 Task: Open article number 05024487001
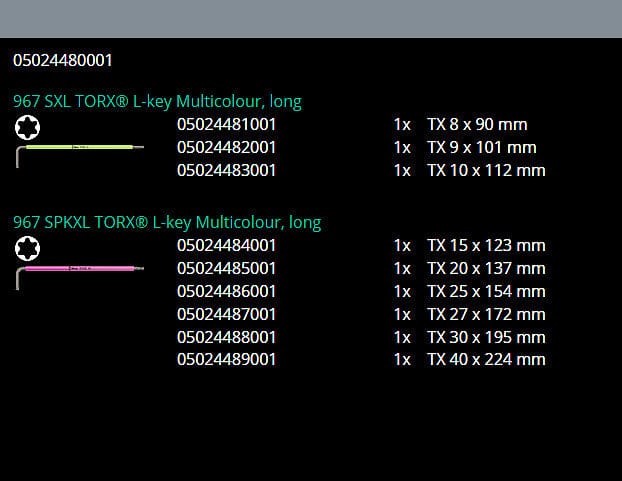point(227,314)
